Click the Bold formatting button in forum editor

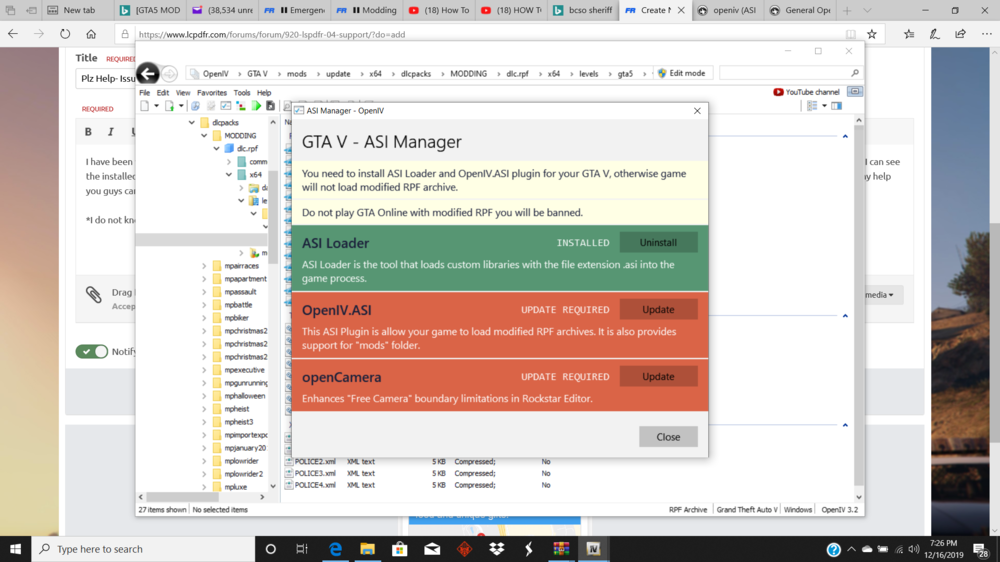pos(88,131)
